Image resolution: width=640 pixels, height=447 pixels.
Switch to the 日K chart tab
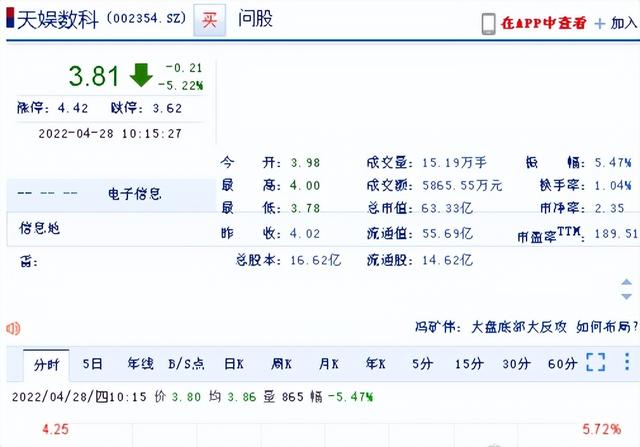point(234,363)
